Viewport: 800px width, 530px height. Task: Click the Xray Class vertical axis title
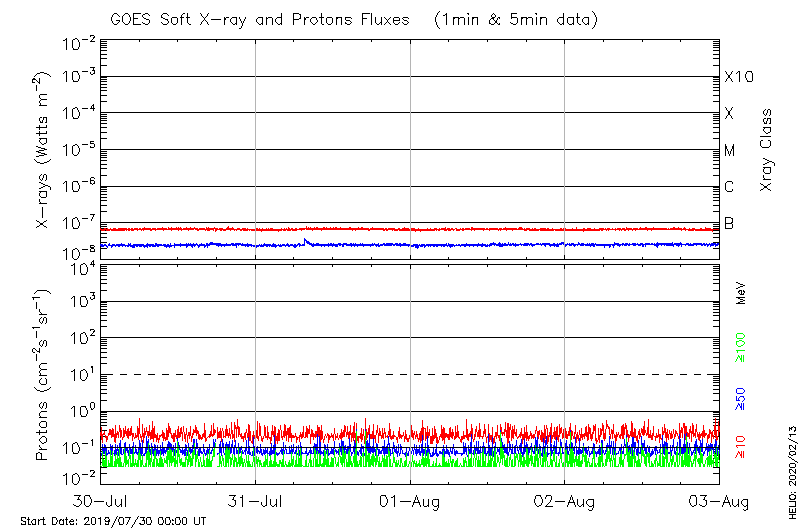click(x=767, y=150)
